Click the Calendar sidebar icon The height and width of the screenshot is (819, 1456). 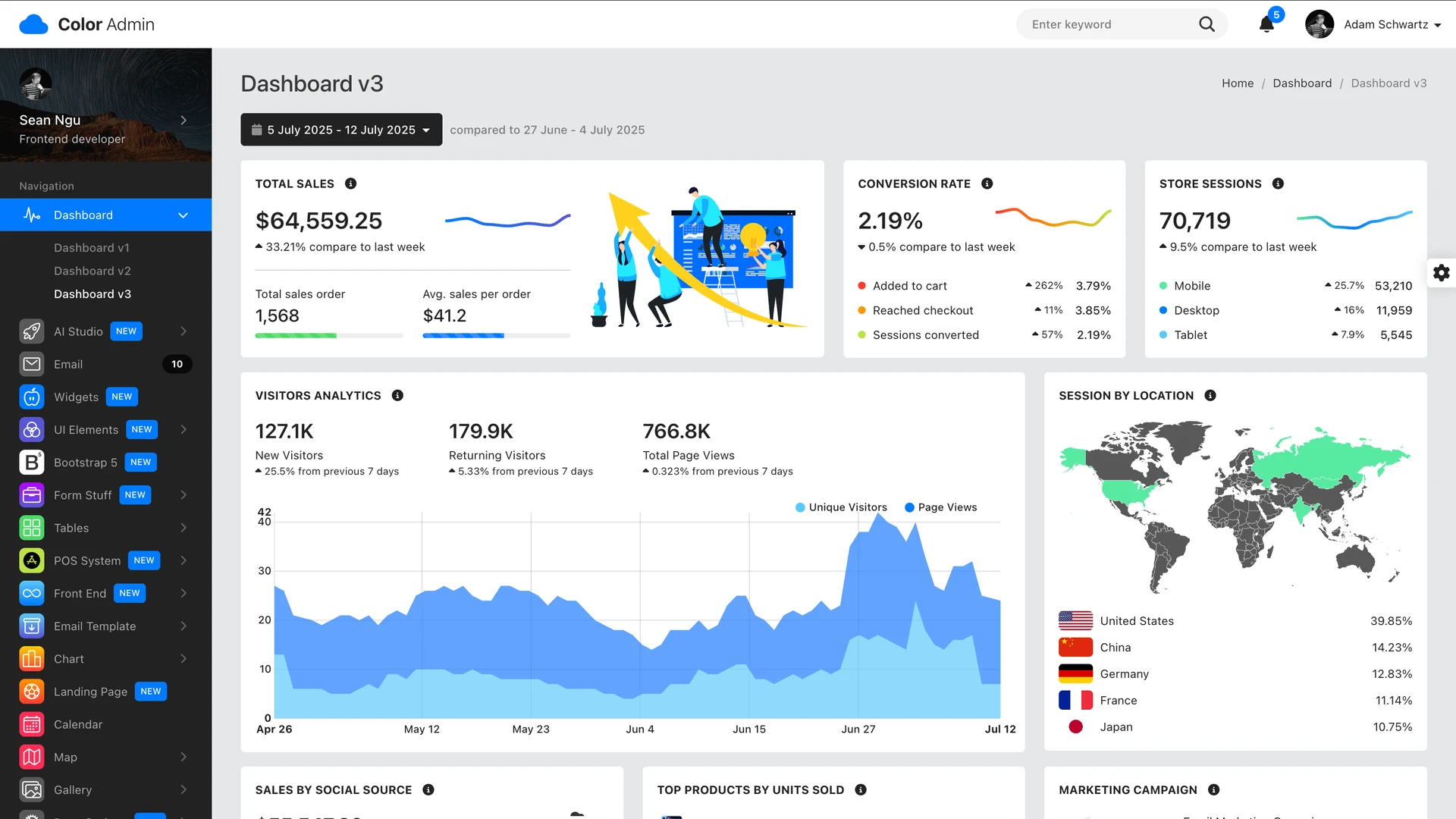[32, 724]
